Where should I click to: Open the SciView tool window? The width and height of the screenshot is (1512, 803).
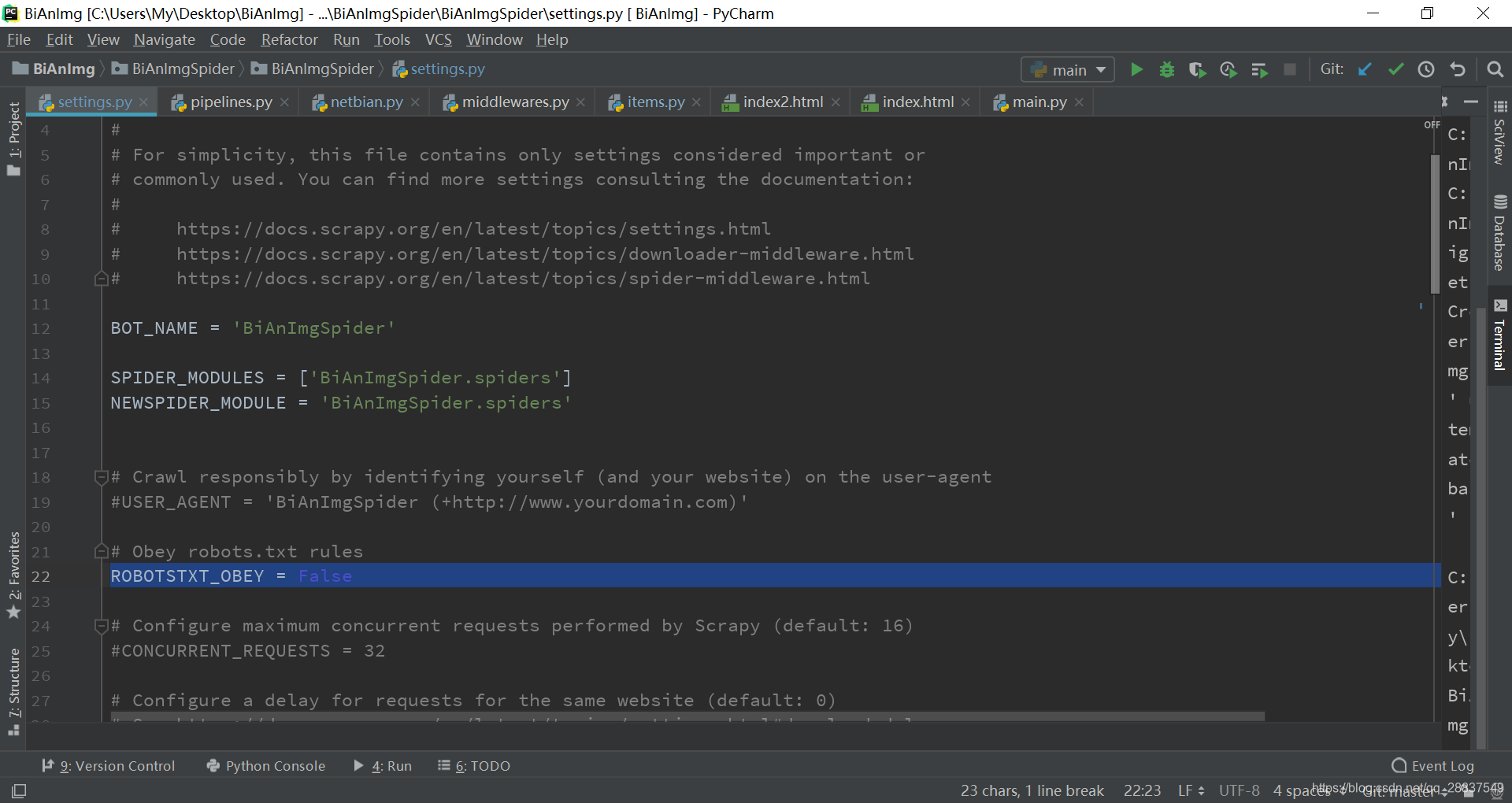coord(1500,132)
